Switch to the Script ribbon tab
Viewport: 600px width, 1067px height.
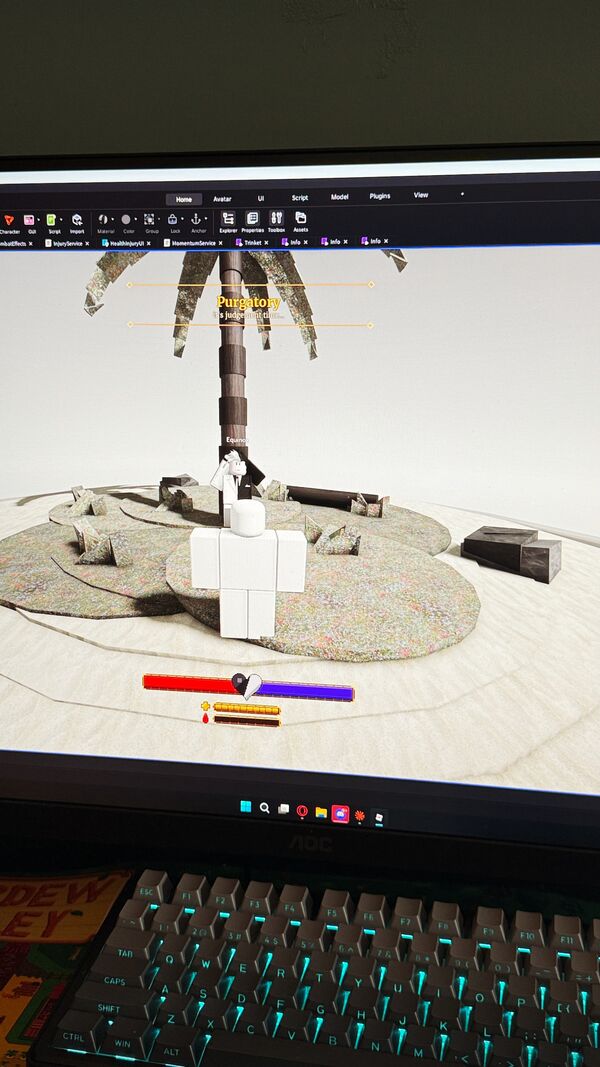point(300,197)
